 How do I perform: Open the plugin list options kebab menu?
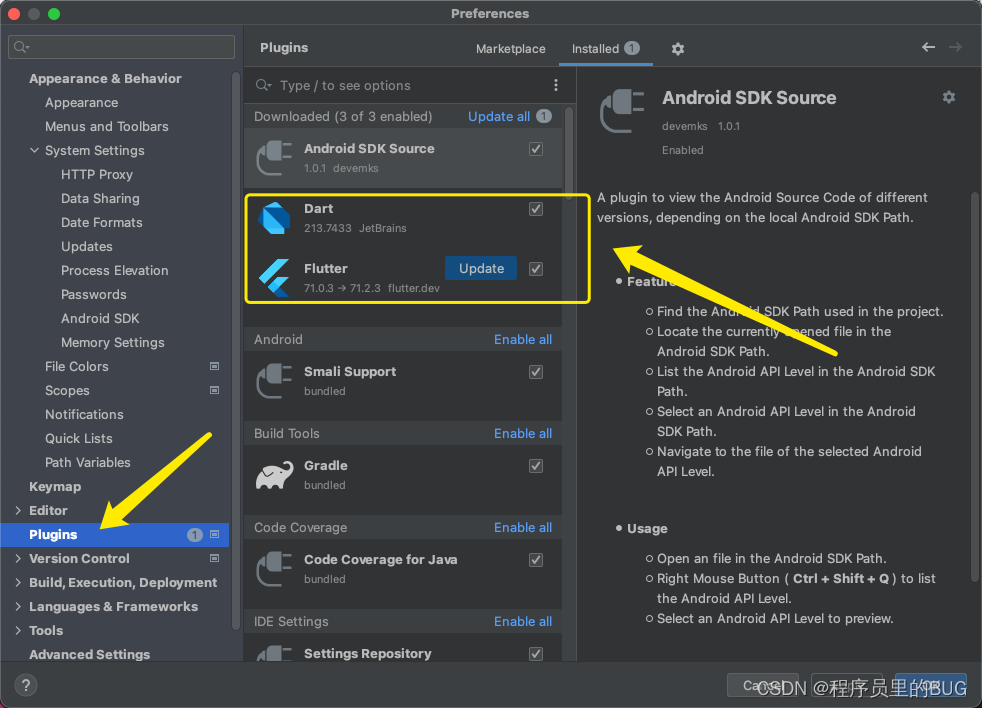click(x=556, y=85)
